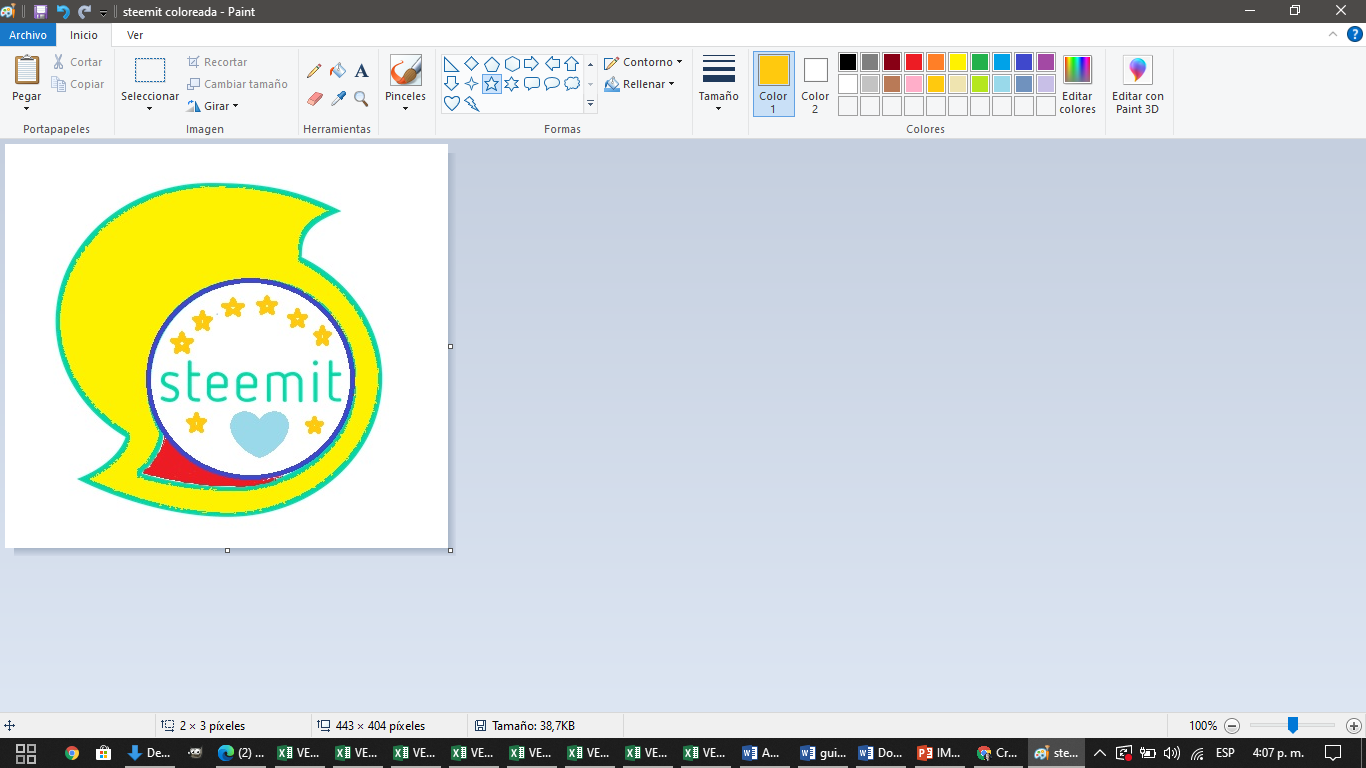The height and width of the screenshot is (768, 1366).
Task: Choose the four-point star shape
Action: [x=472, y=84]
